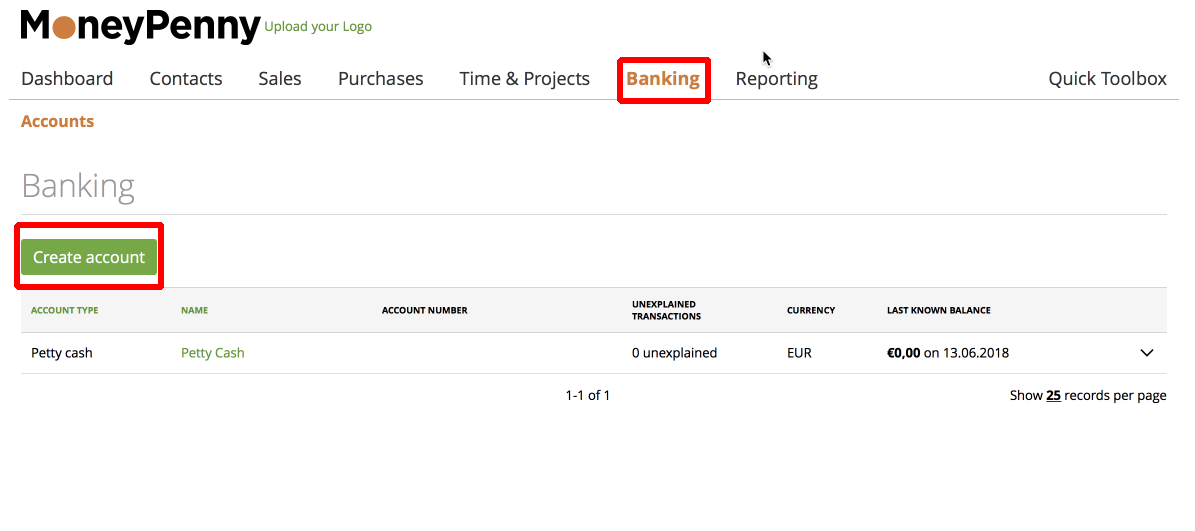Open the Dashboard menu
1195x531 pixels.
click(67, 78)
